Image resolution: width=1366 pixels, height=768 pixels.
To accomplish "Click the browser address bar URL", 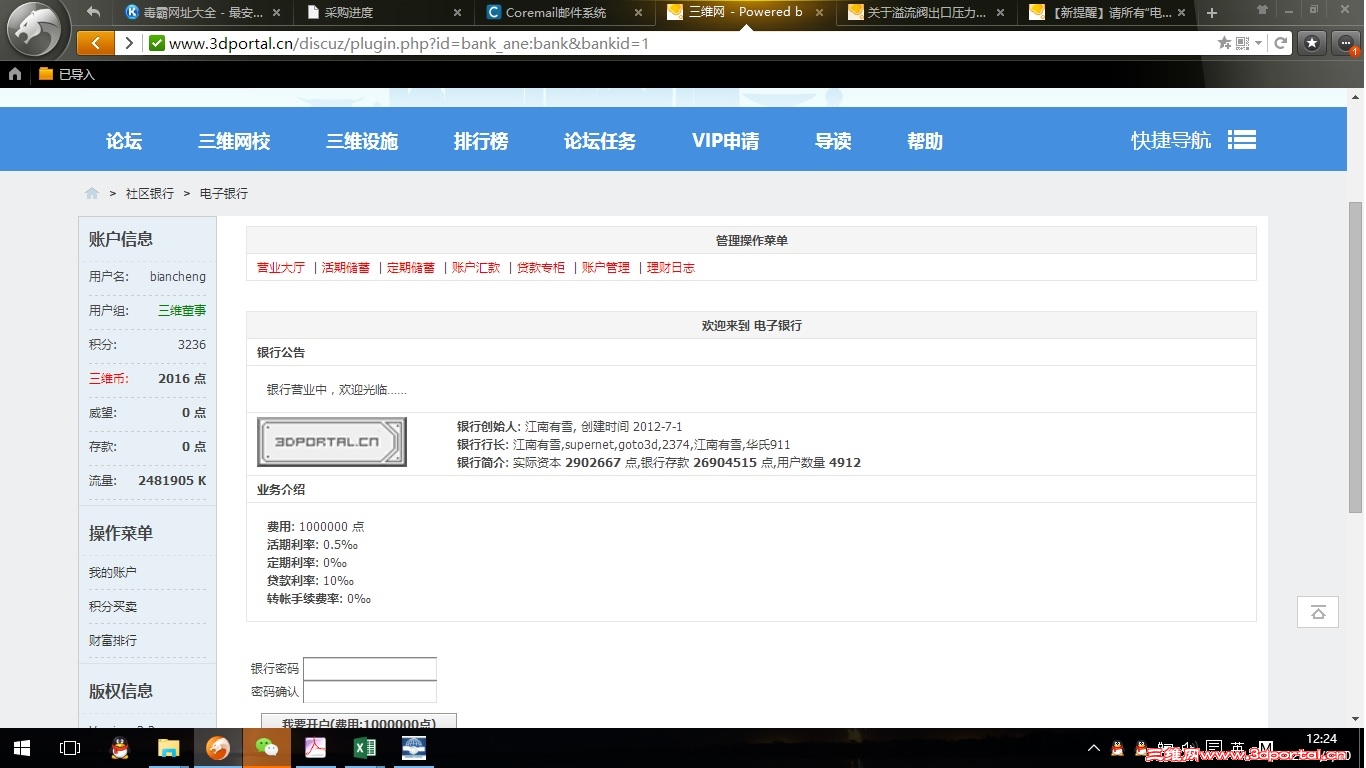I will click(409, 43).
